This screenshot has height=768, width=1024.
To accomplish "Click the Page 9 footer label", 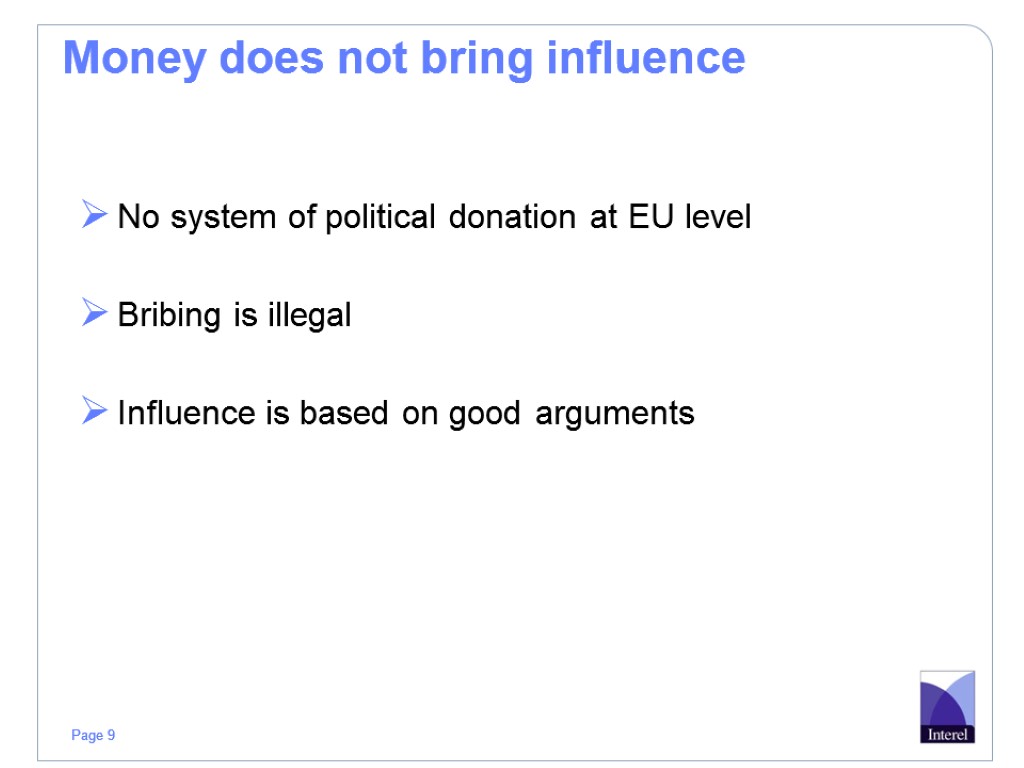I will tap(93, 735).
